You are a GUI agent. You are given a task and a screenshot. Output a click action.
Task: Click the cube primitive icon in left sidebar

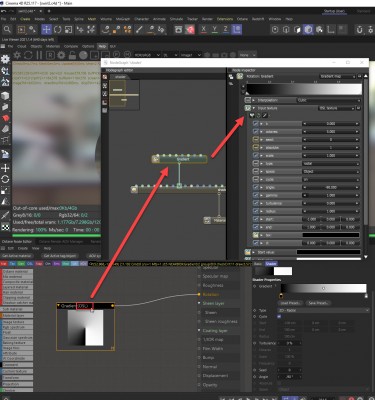coord(5,96)
